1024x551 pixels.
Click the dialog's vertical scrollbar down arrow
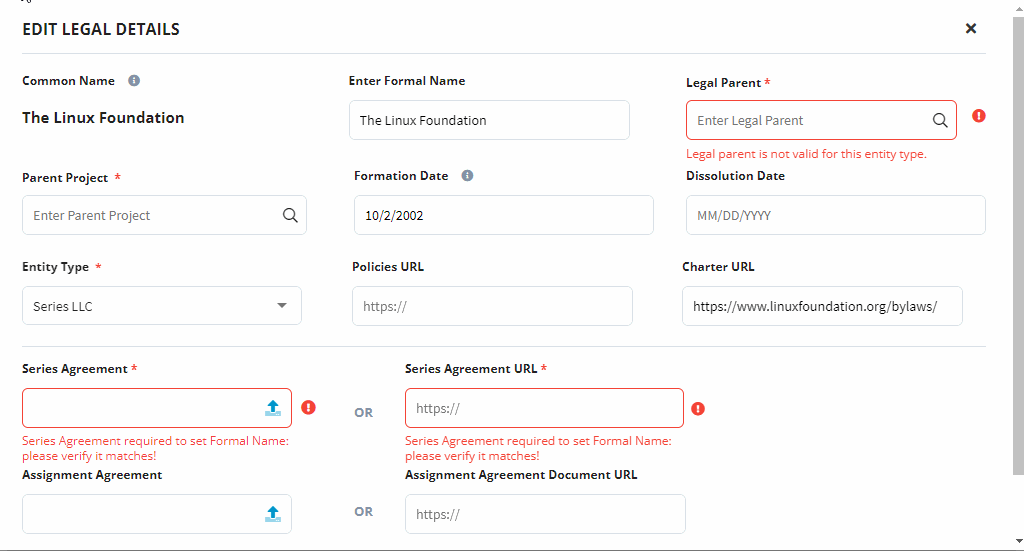pos(1019,541)
